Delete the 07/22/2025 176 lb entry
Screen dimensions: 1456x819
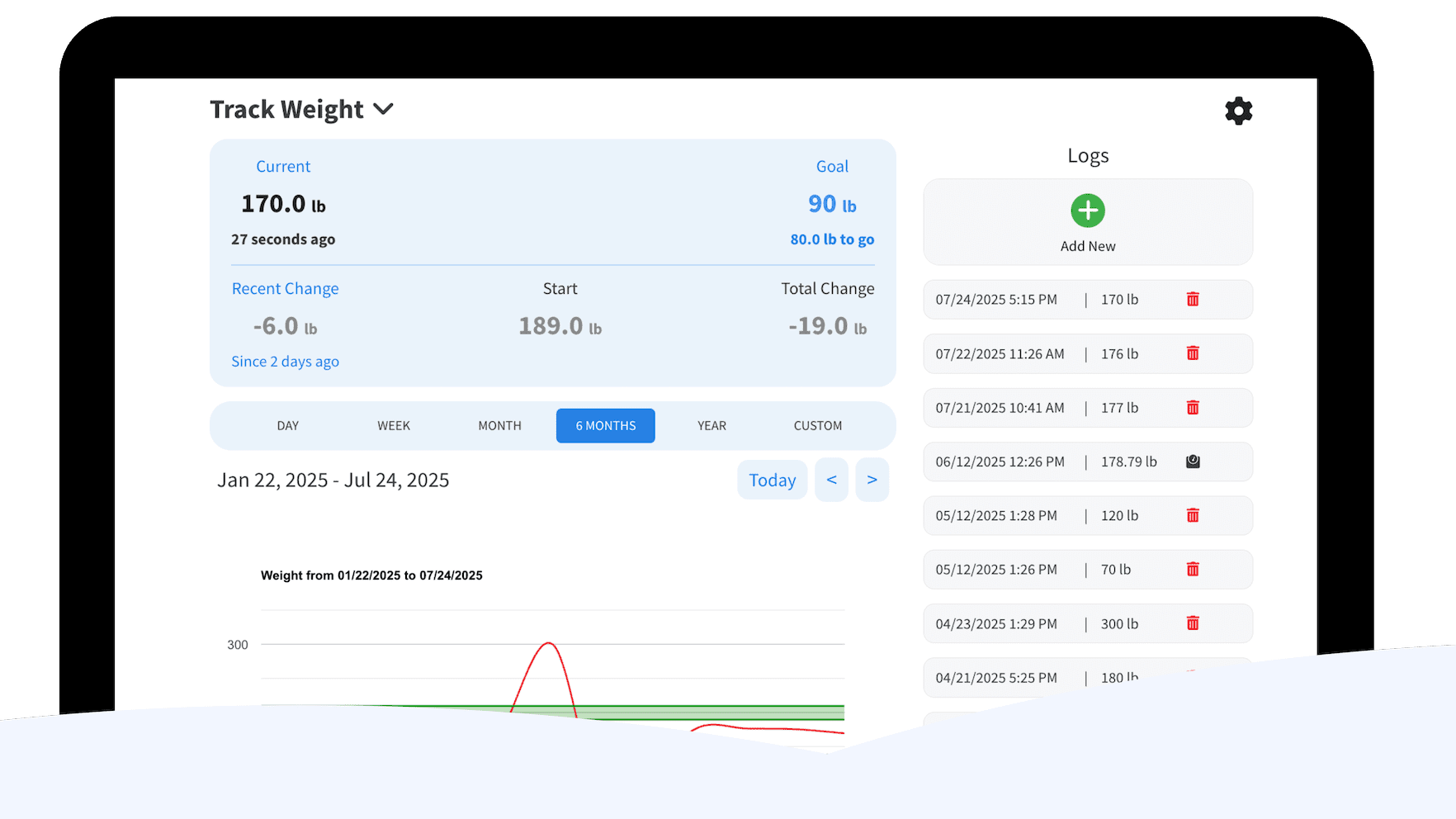click(x=1192, y=353)
